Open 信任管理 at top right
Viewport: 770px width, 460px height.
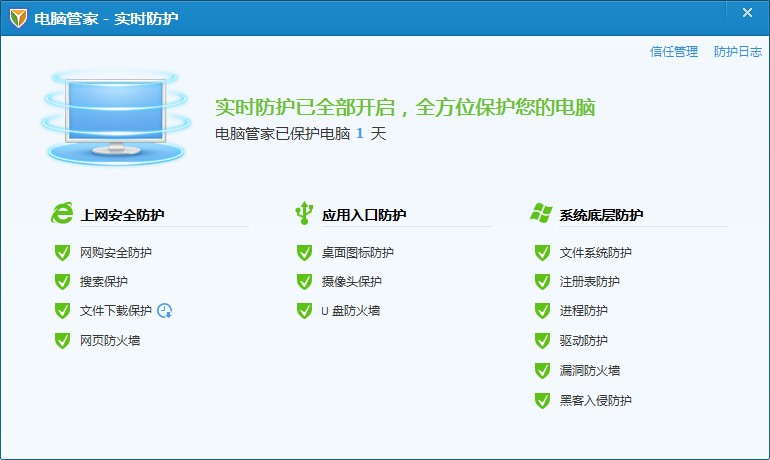tap(674, 52)
